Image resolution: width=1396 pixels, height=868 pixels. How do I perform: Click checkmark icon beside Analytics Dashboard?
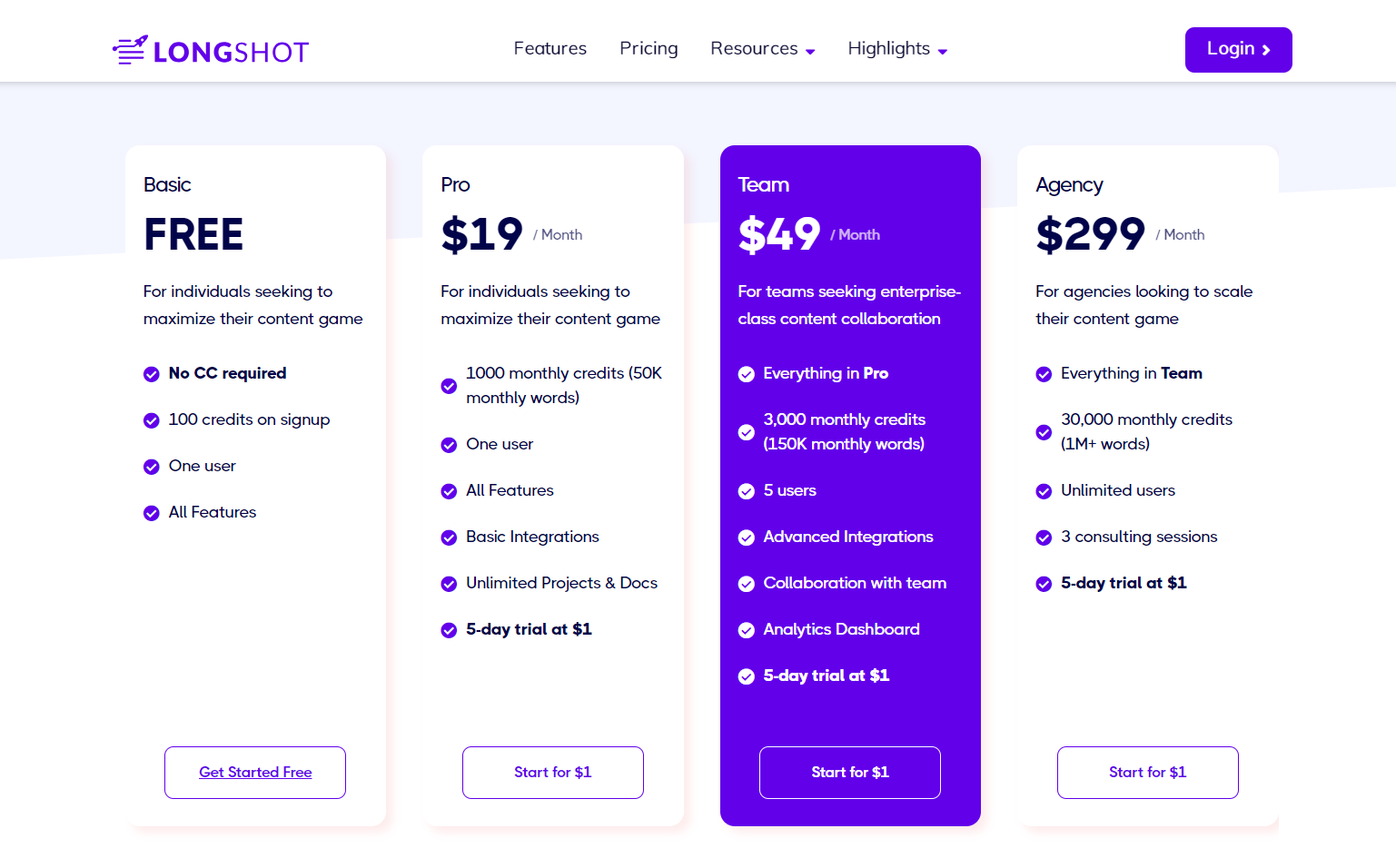click(747, 630)
